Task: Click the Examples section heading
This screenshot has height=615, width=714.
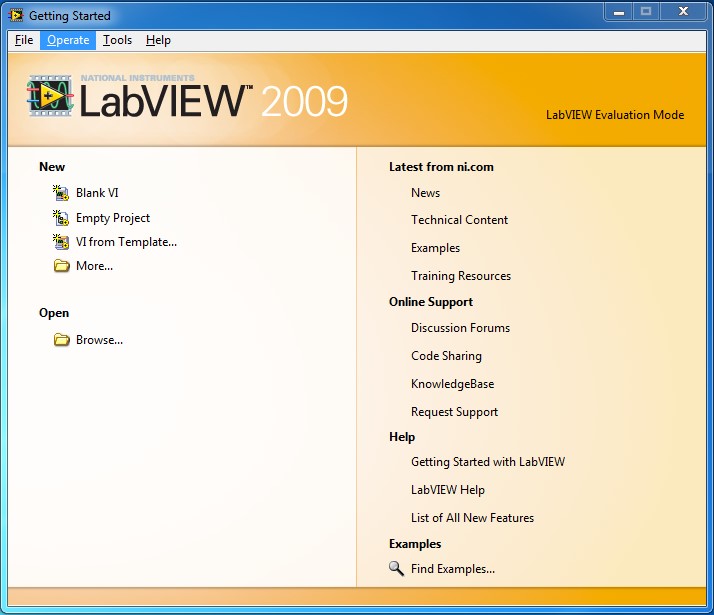Action: [415, 544]
